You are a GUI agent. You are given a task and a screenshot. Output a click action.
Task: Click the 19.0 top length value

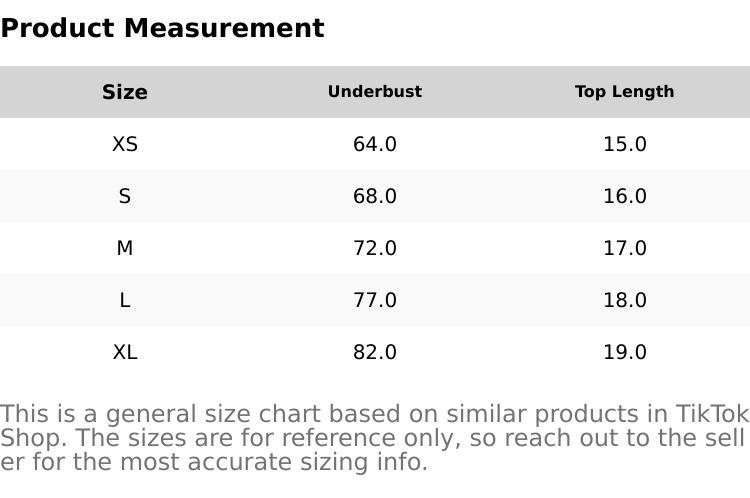[624, 352]
